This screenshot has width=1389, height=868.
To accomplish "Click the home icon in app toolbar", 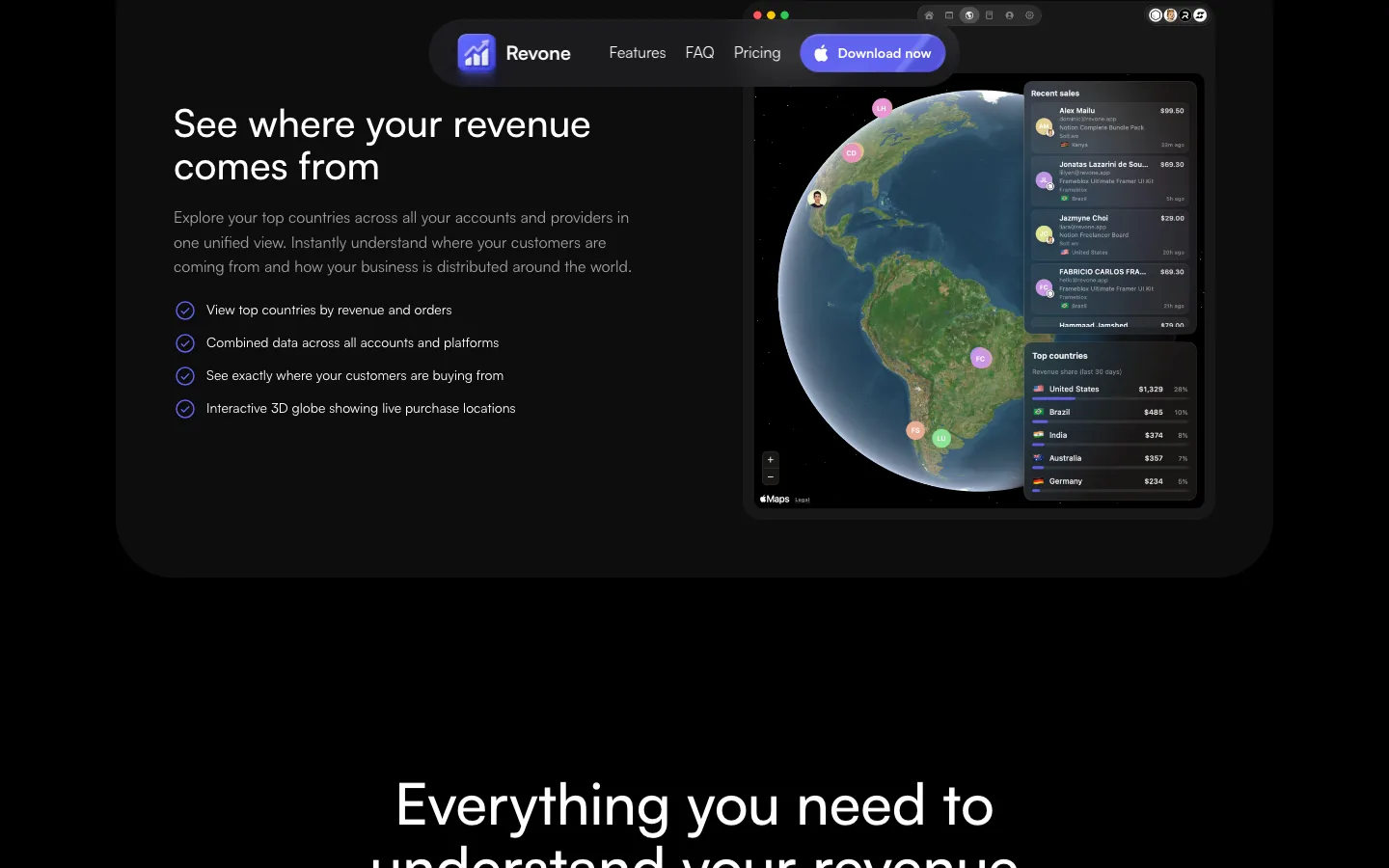I will [x=929, y=15].
